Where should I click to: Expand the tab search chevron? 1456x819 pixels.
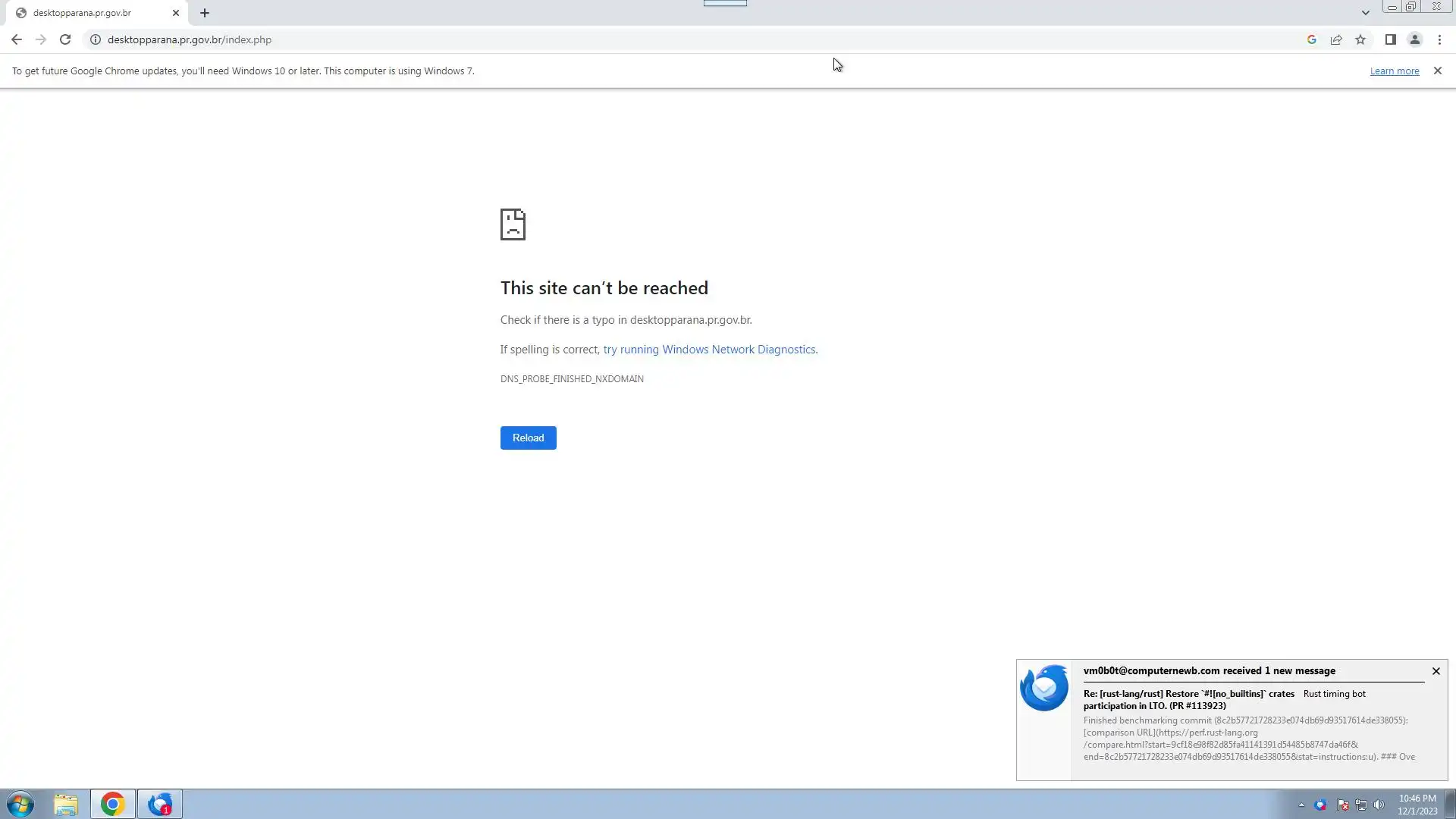click(x=1365, y=13)
